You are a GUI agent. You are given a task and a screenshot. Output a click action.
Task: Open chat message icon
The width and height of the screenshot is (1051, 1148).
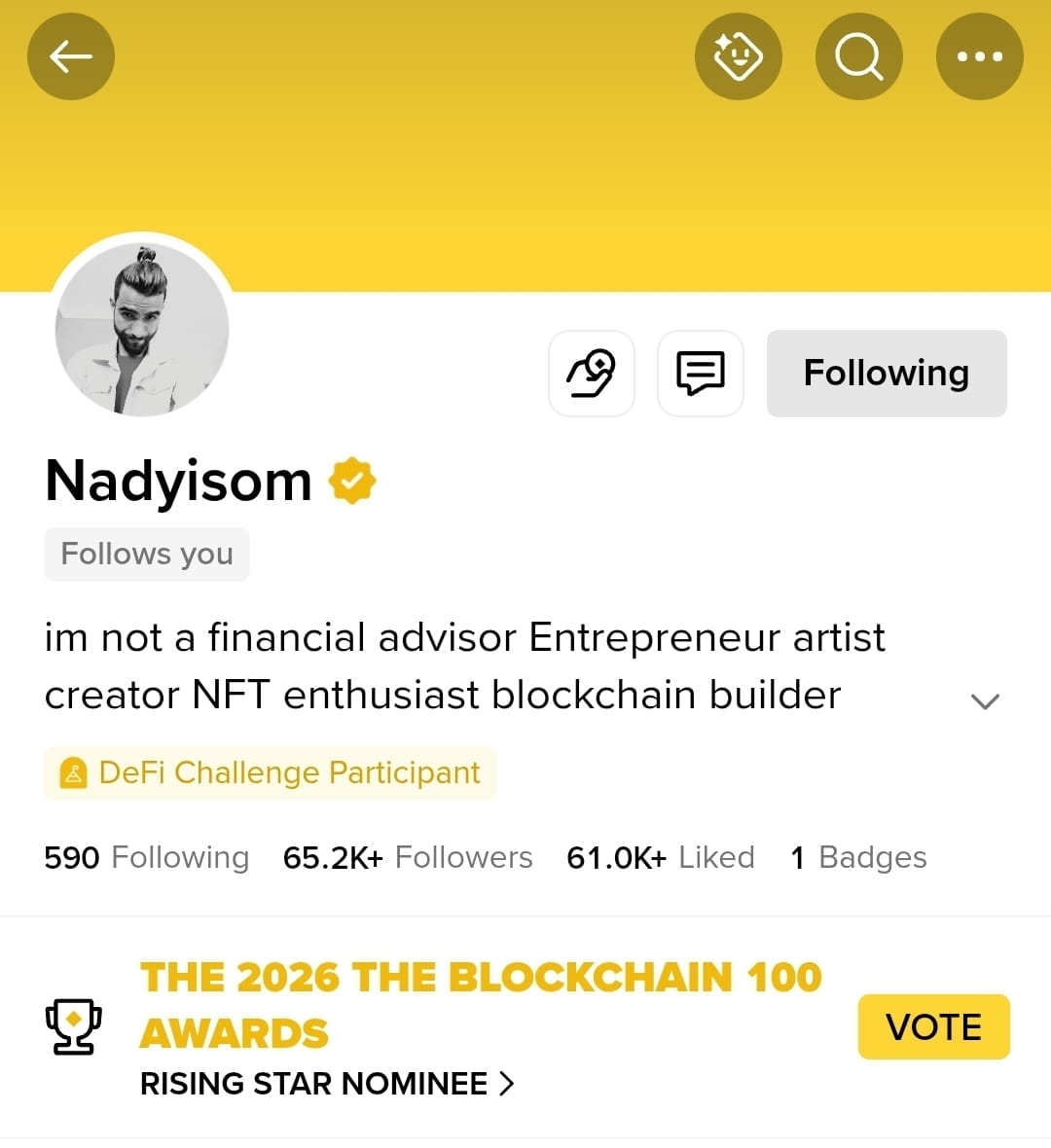click(x=701, y=374)
